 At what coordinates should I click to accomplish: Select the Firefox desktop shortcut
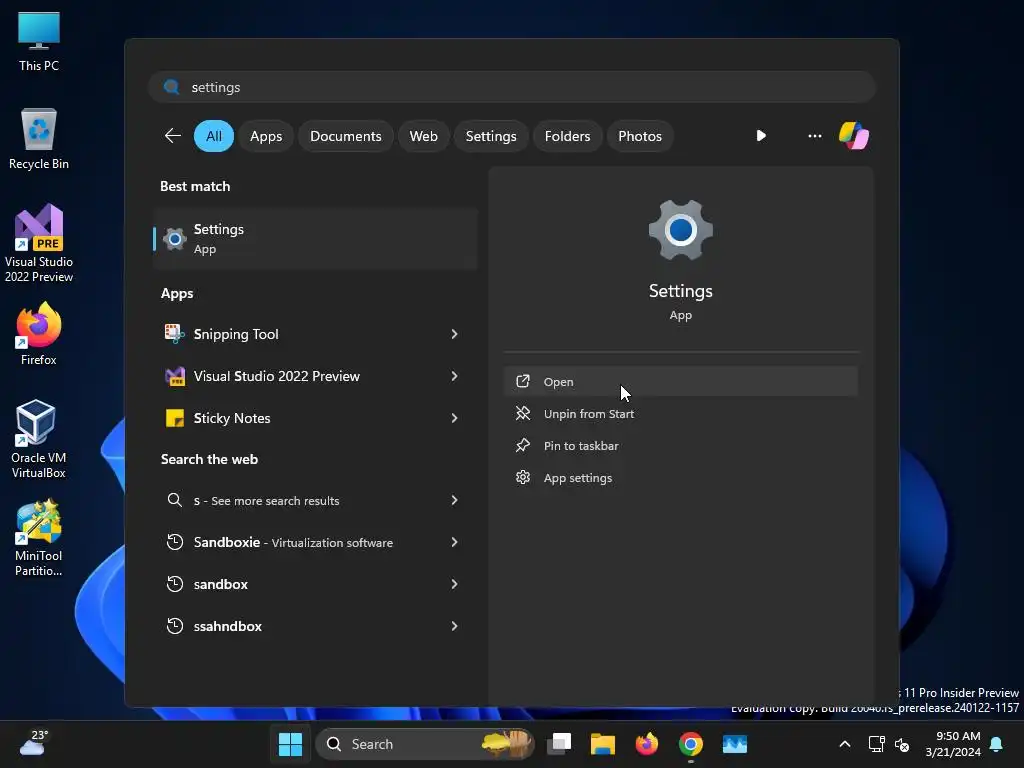click(39, 334)
